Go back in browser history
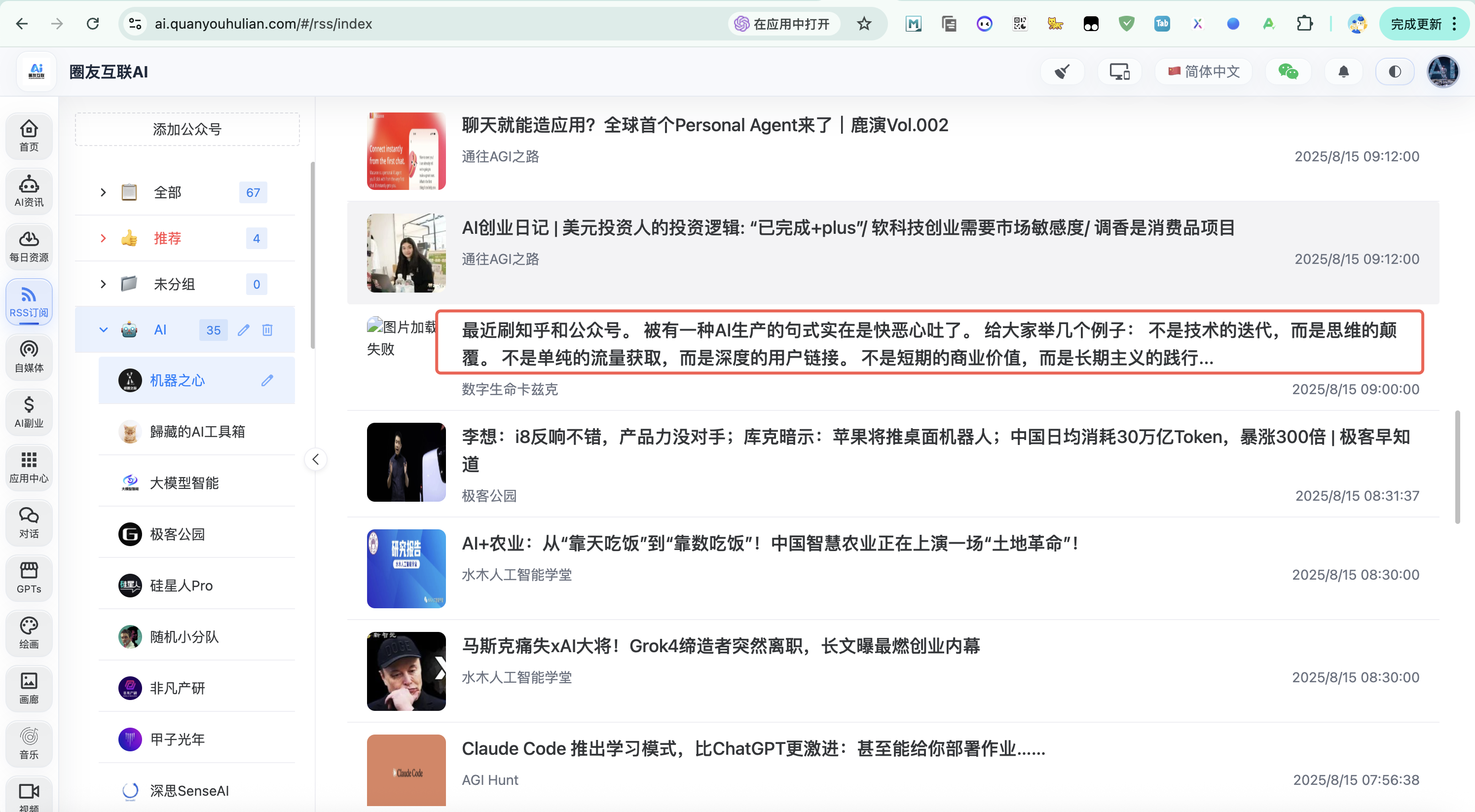The width and height of the screenshot is (1475, 812). coord(22,24)
